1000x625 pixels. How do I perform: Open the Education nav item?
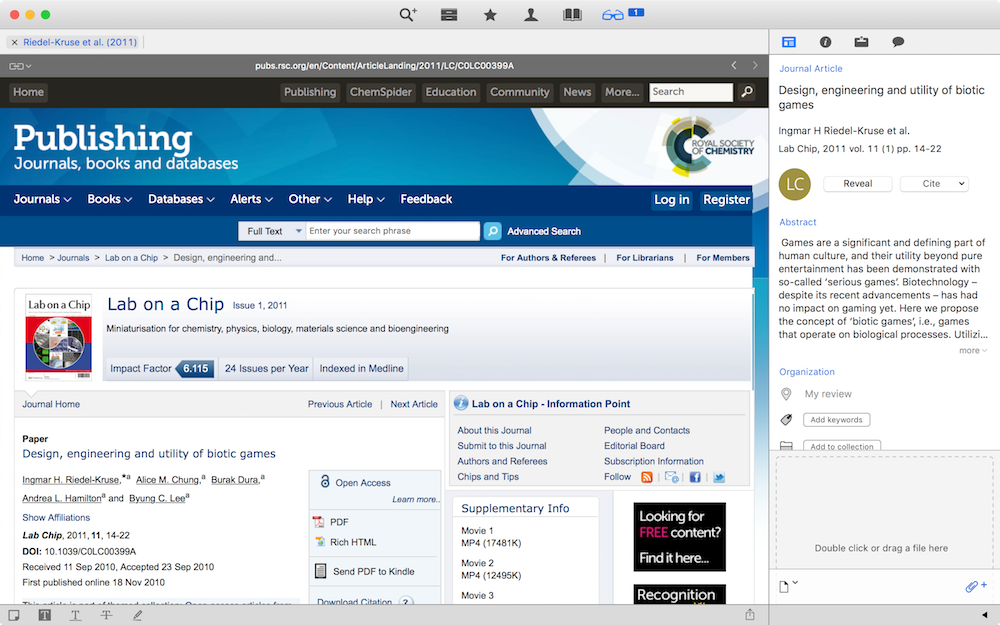click(x=451, y=92)
